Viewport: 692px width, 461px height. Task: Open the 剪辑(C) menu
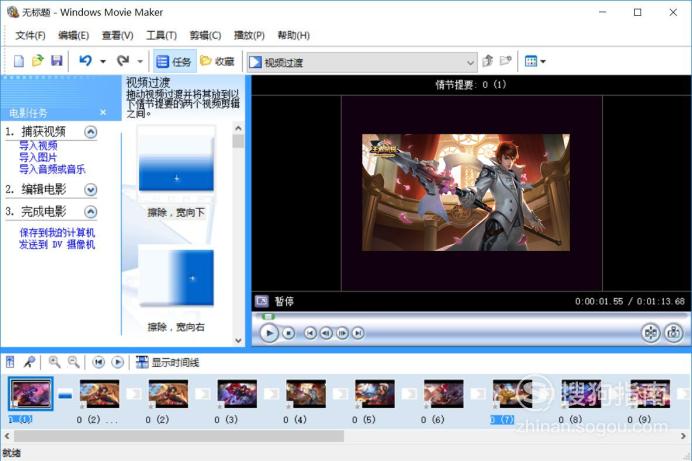(x=205, y=35)
